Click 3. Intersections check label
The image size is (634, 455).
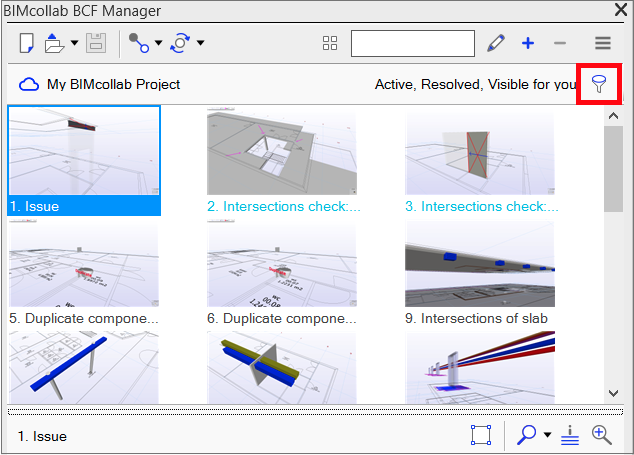482,206
